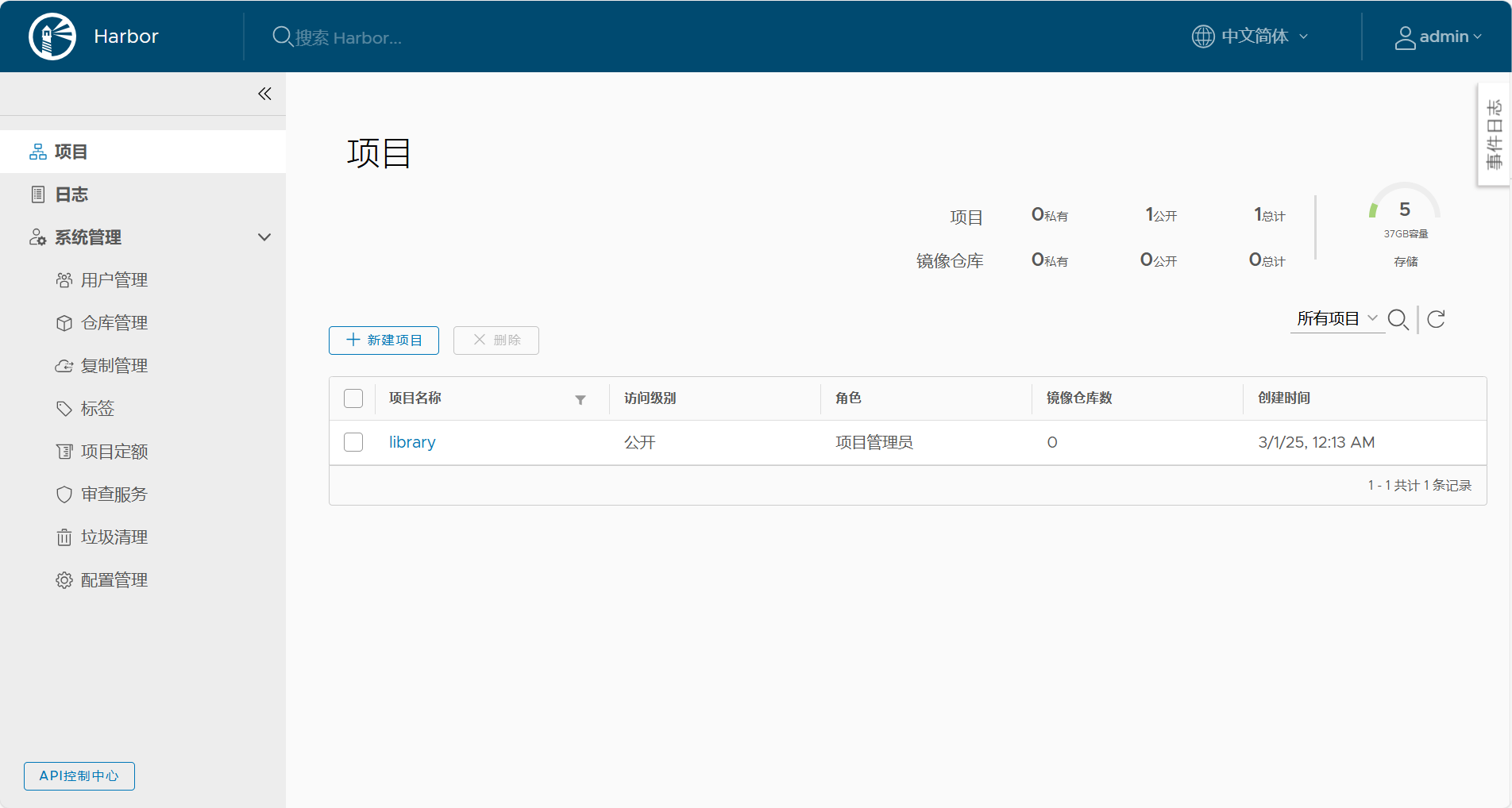Viewport: 1512px width, 808px height.
Task: Click the project list search magnifier icon
Action: (x=1398, y=320)
